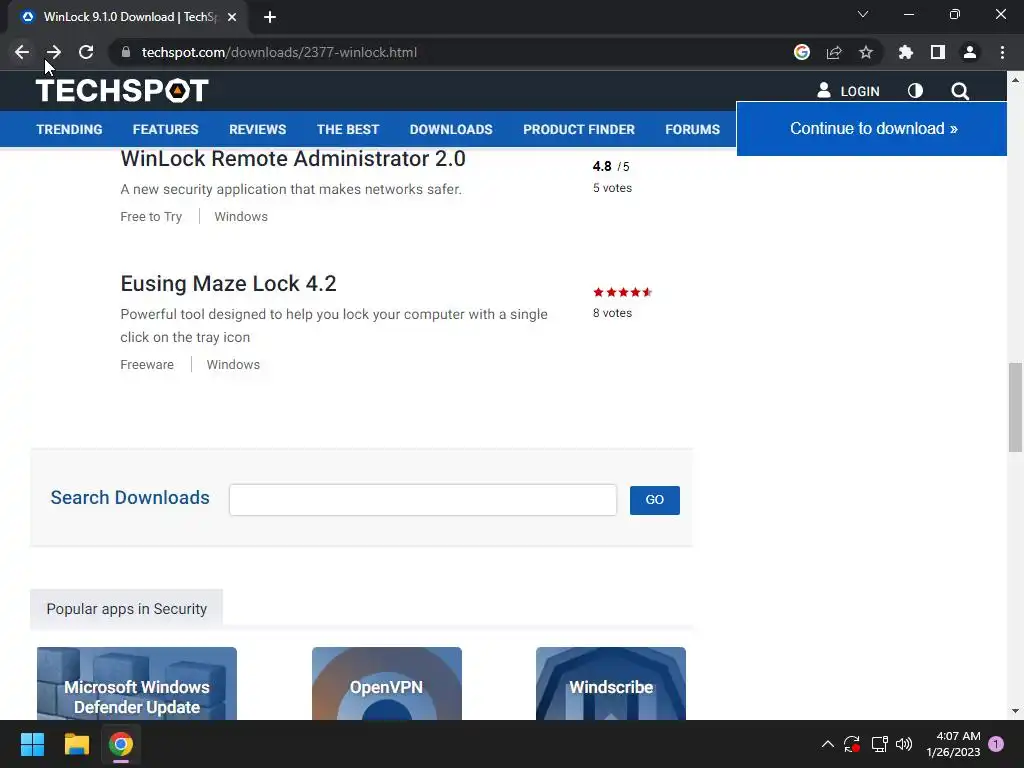Open the volume tray icon
The width and height of the screenshot is (1024, 768).
click(x=904, y=744)
